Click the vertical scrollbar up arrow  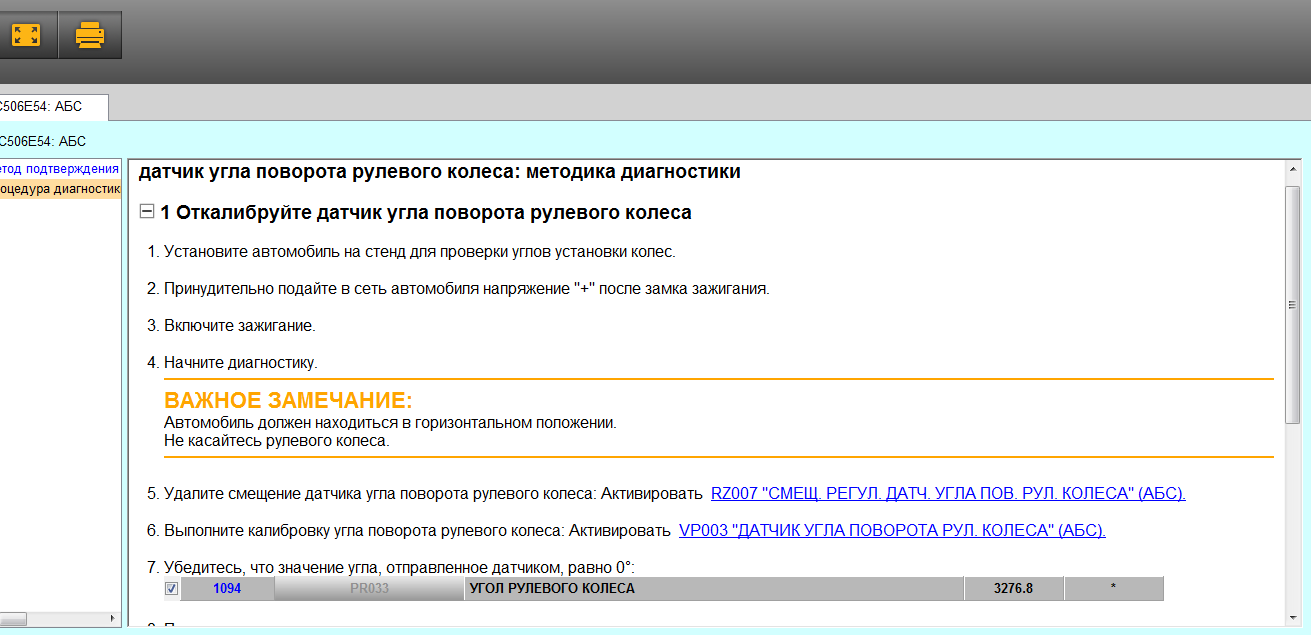pyautogui.click(x=1292, y=169)
